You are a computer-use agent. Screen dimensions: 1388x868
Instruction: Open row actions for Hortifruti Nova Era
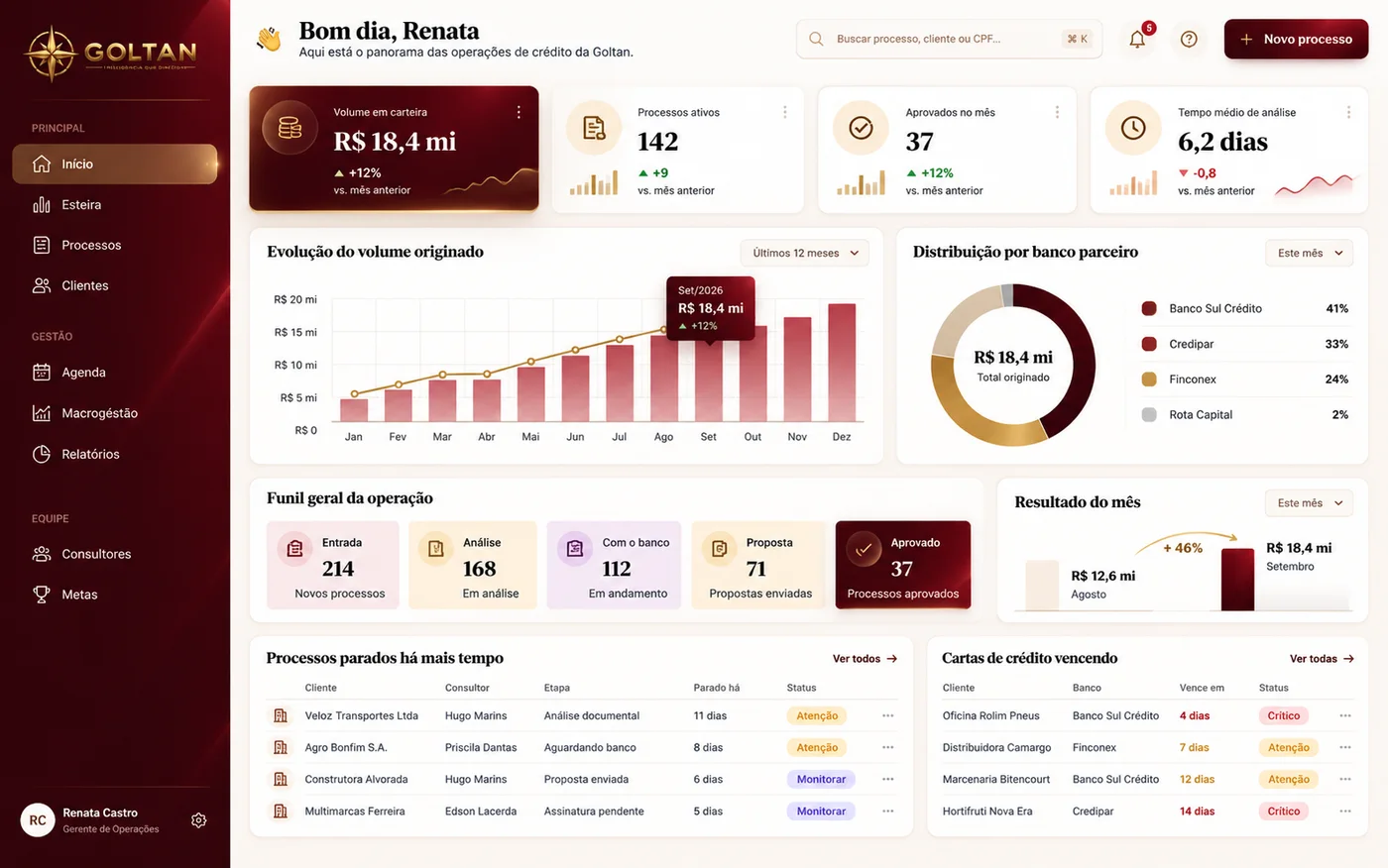pyautogui.click(x=1345, y=811)
